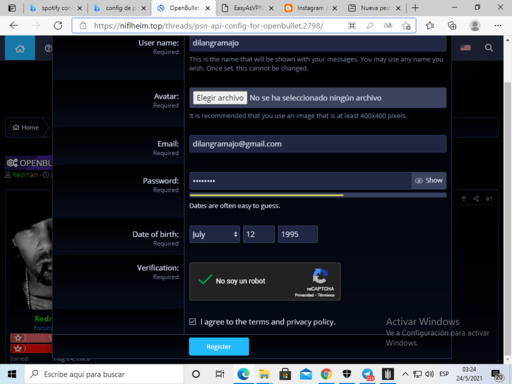Viewport: 512px width, 384px height.
Task: Click the password key icon in address bar
Action: 370,25
